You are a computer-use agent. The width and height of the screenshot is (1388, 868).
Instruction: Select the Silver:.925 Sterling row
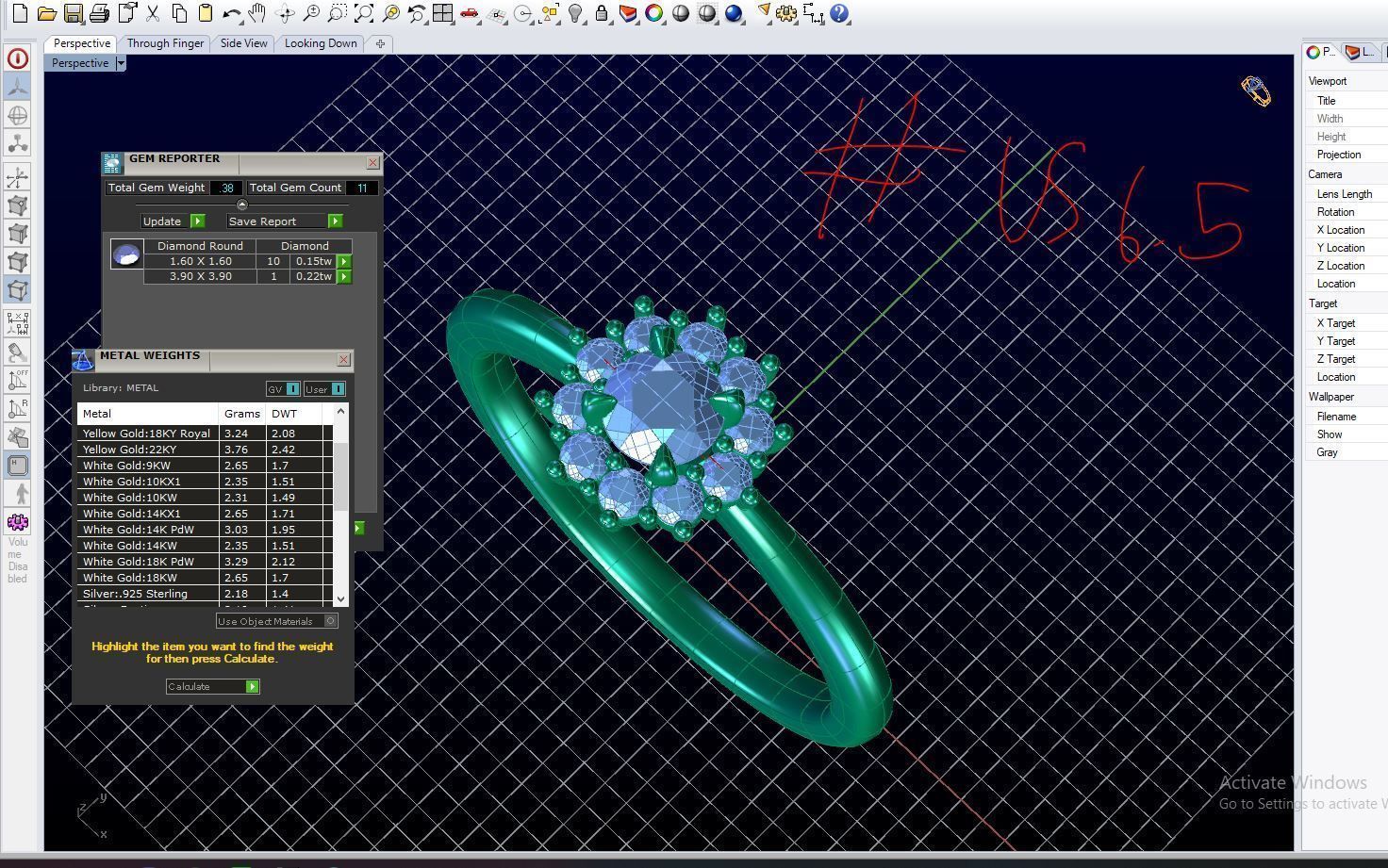tap(205, 594)
